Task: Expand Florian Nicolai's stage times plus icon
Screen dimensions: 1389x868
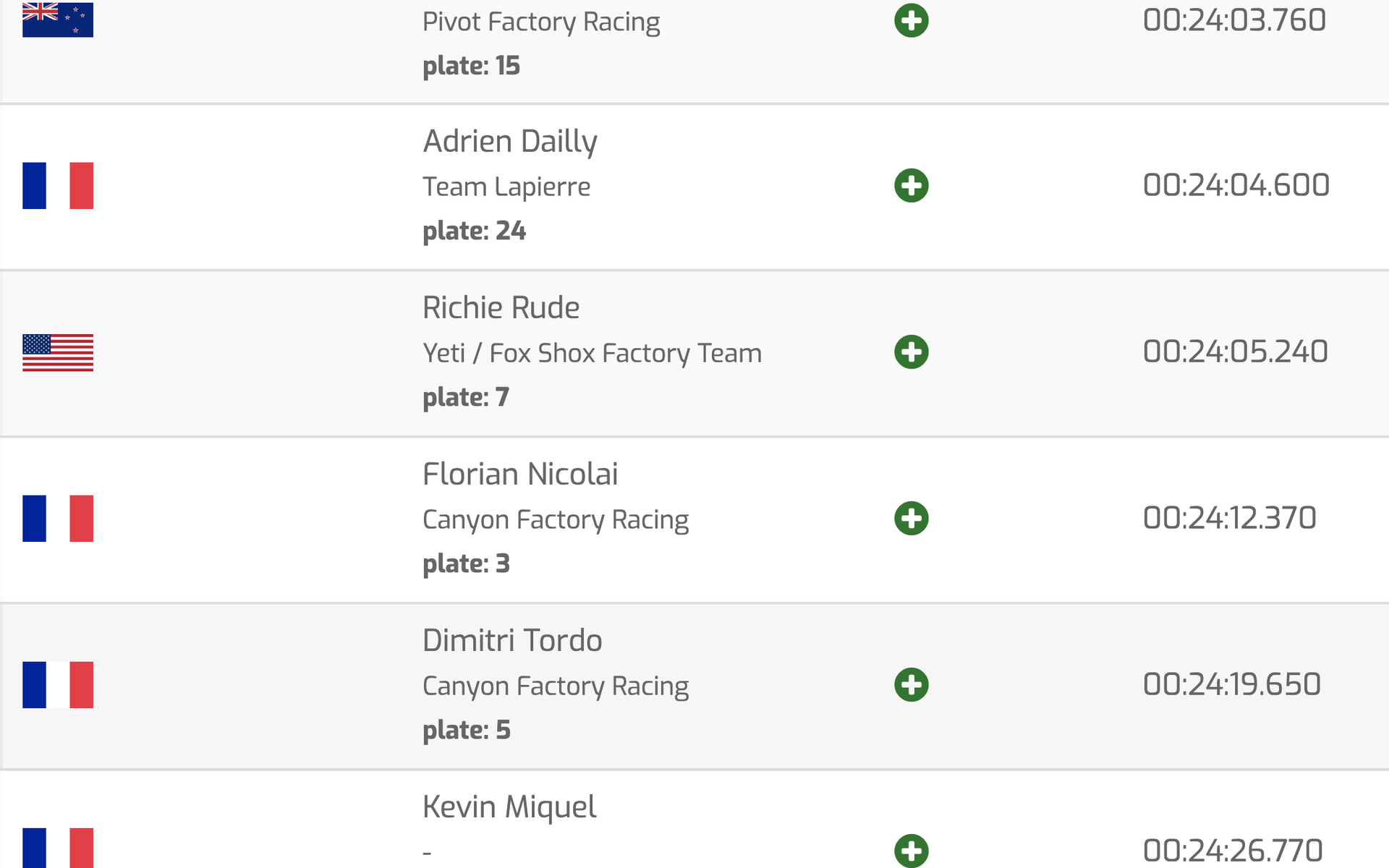Action: (912, 519)
